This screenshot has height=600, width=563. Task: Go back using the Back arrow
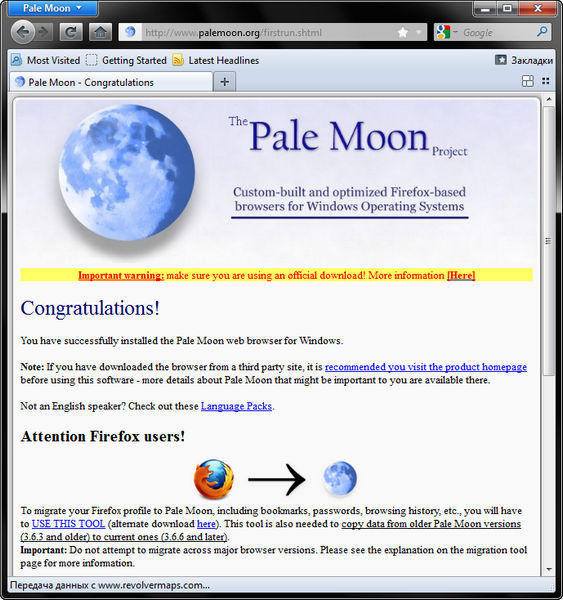pyautogui.click(x=23, y=32)
